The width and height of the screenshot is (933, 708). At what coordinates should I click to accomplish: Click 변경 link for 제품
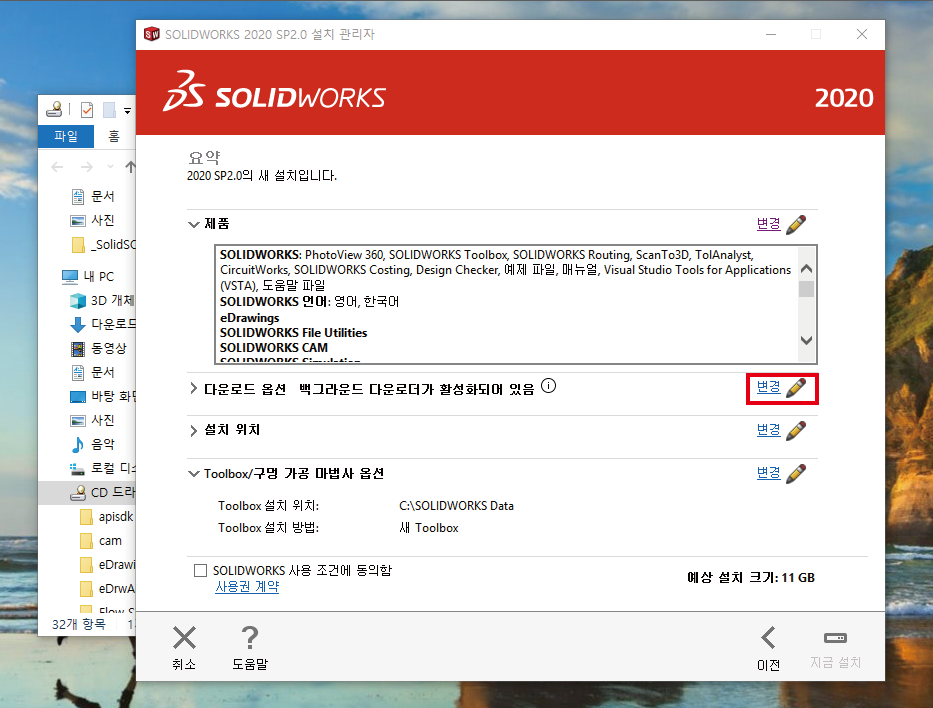(x=768, y=224)
